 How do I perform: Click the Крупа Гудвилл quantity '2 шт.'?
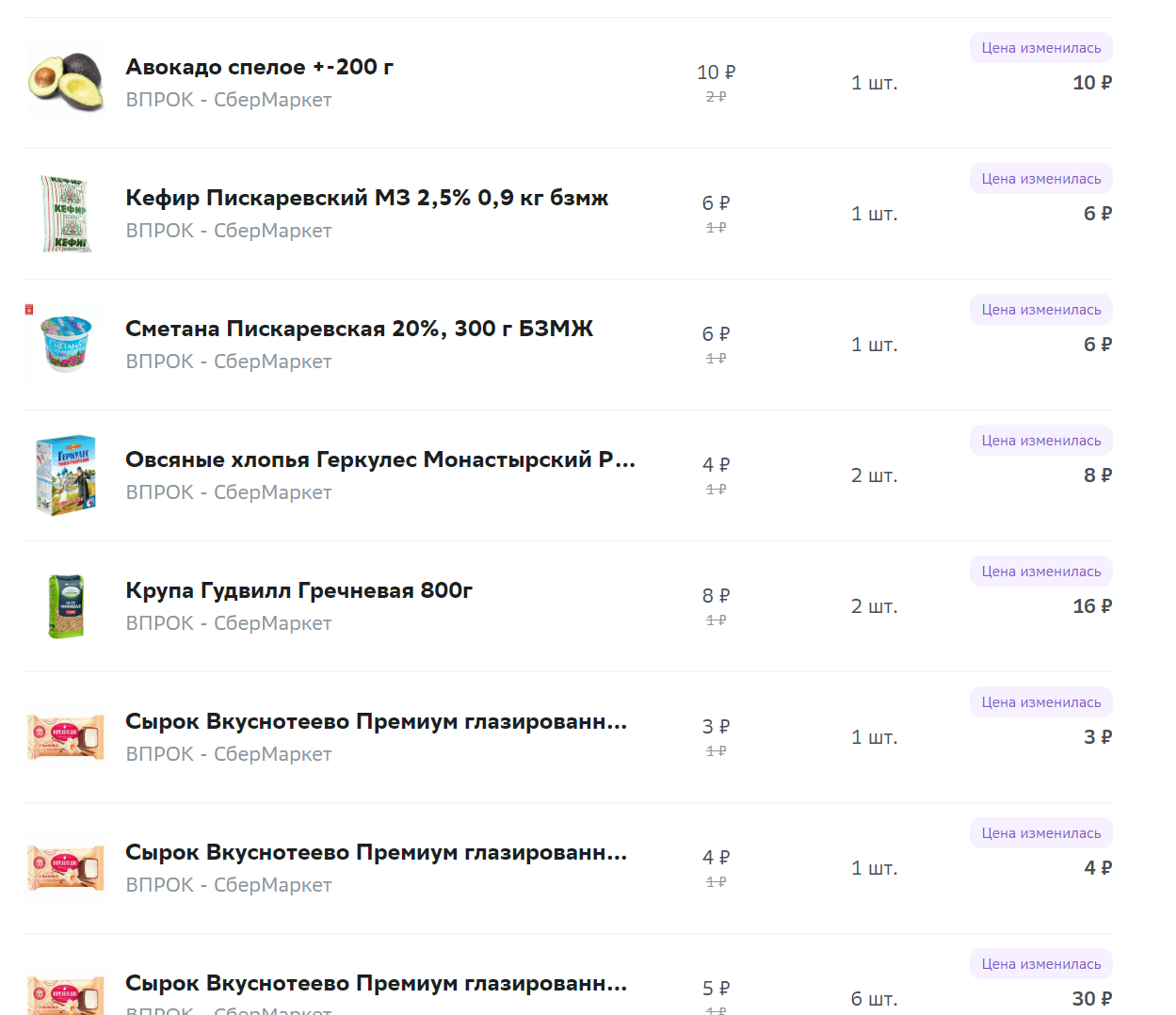[x=875, y=606]
